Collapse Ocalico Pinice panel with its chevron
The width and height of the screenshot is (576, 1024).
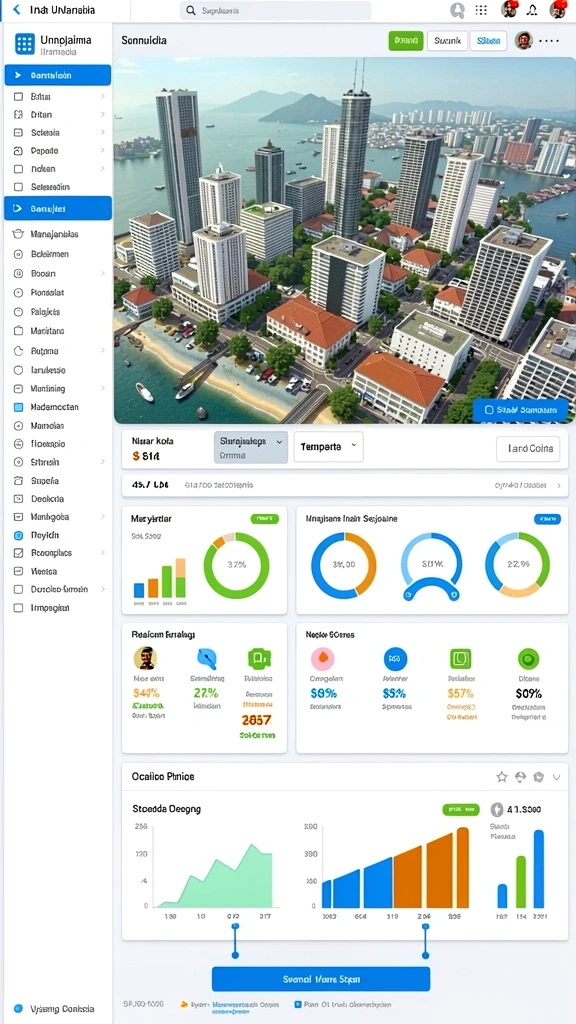click(x=556, y=776)
